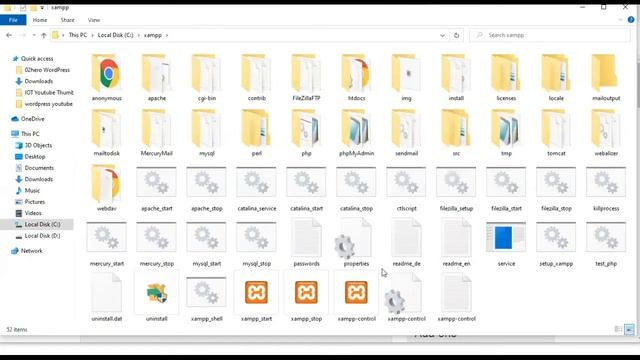The width and height of the screenshot is (640, 360).
Task: Select the xampp_shell batch file
Action: click(207, 299)
